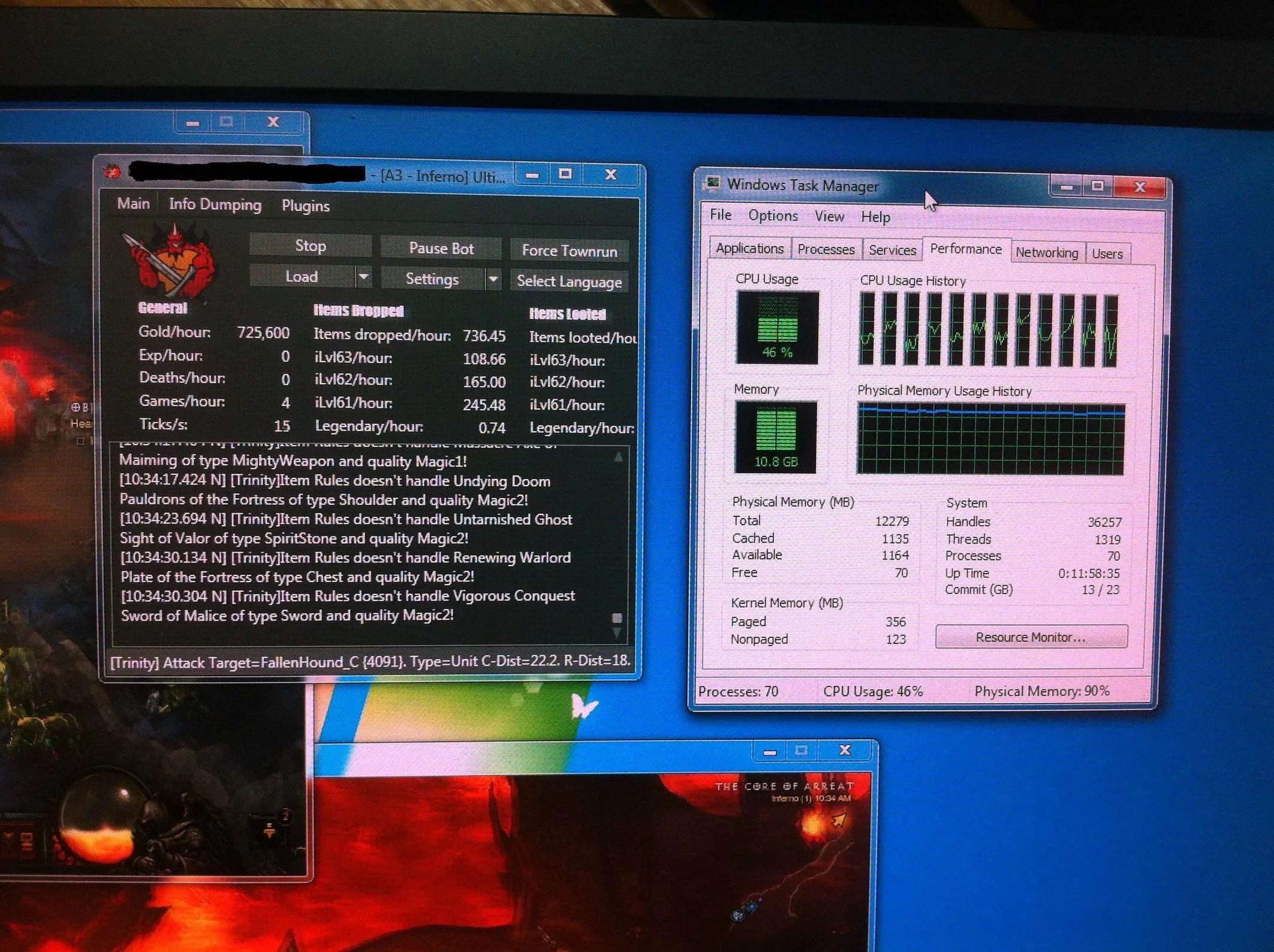
Task: Click the red demon logo in bot window
Action: [x=170, y=260]
